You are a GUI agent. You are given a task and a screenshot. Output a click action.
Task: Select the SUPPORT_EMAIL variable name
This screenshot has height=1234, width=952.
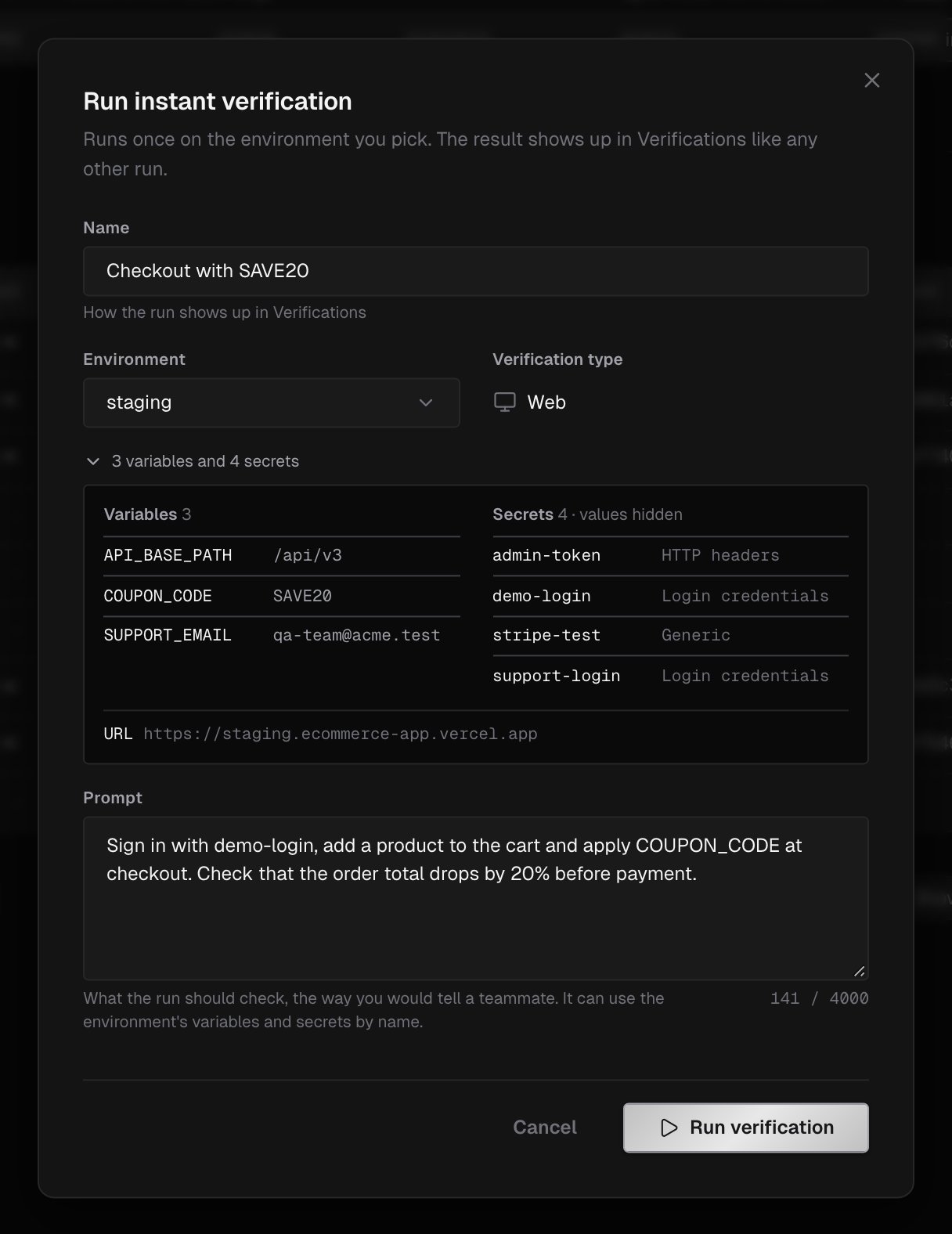[x=168, y=635]
